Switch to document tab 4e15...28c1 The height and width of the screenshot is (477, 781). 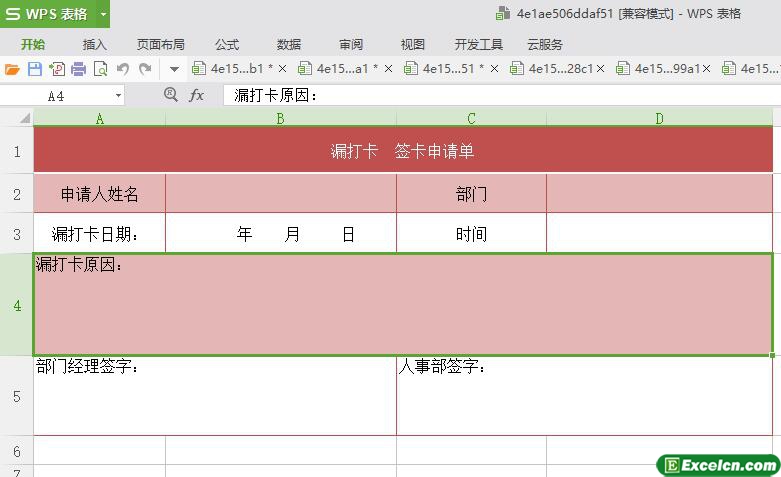552,69
